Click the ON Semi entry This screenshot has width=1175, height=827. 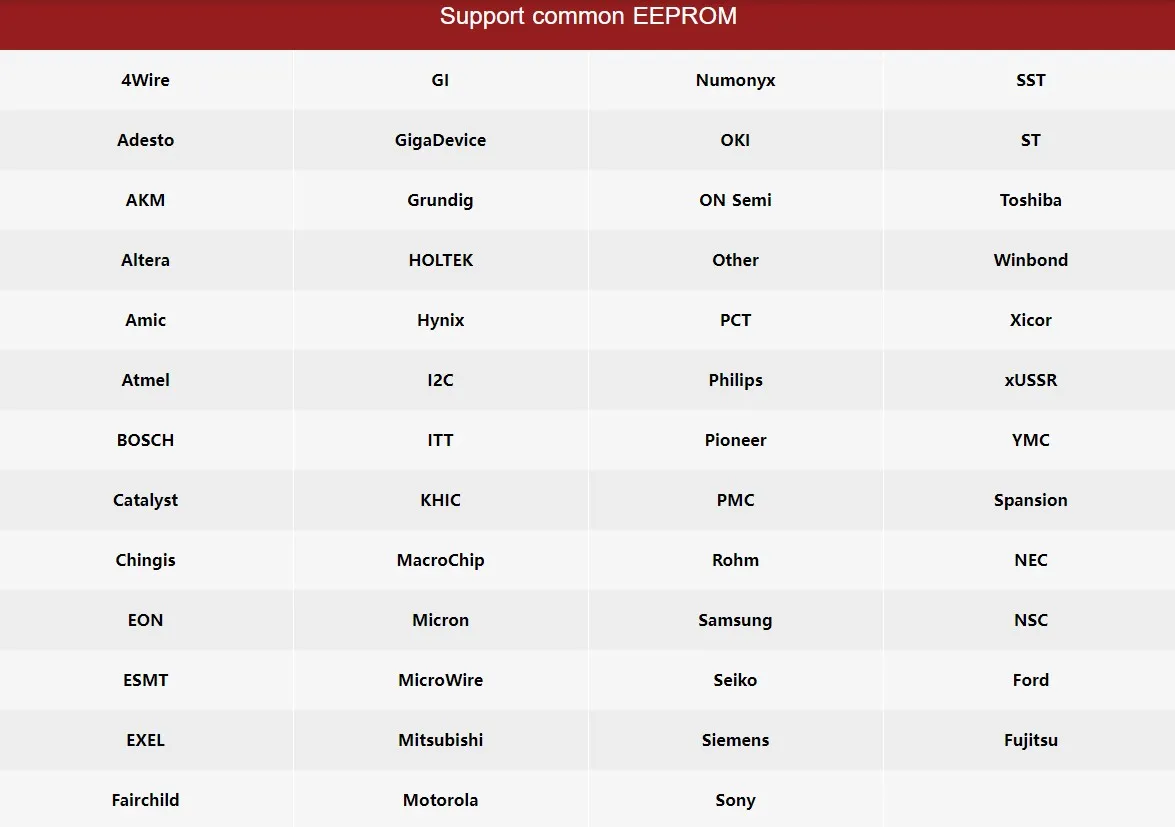point(735,200)
